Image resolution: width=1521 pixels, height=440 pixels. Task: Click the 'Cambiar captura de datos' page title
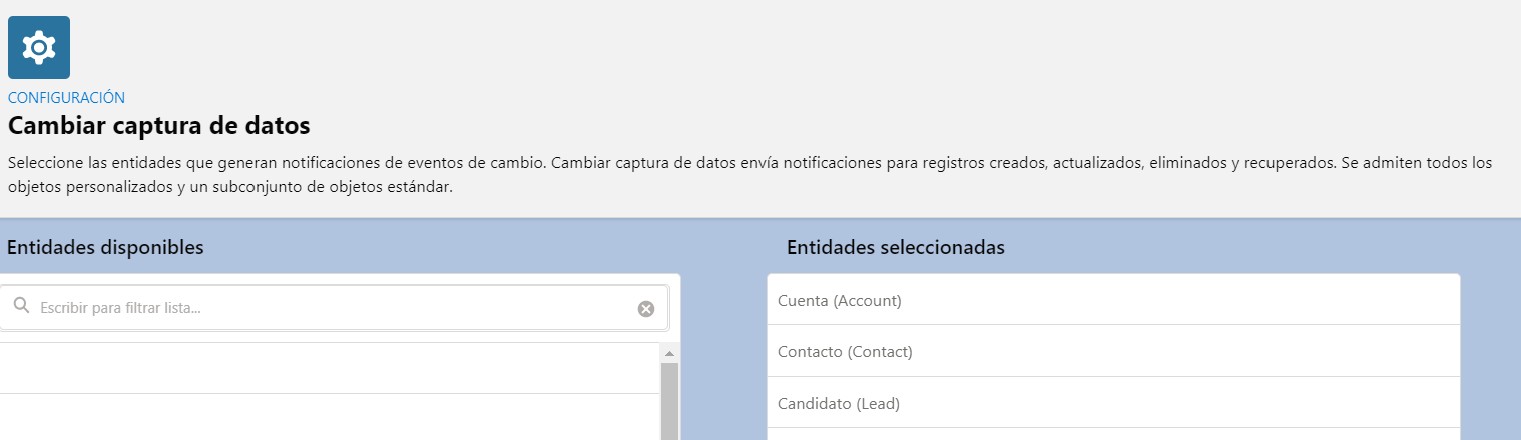(159, 126)
